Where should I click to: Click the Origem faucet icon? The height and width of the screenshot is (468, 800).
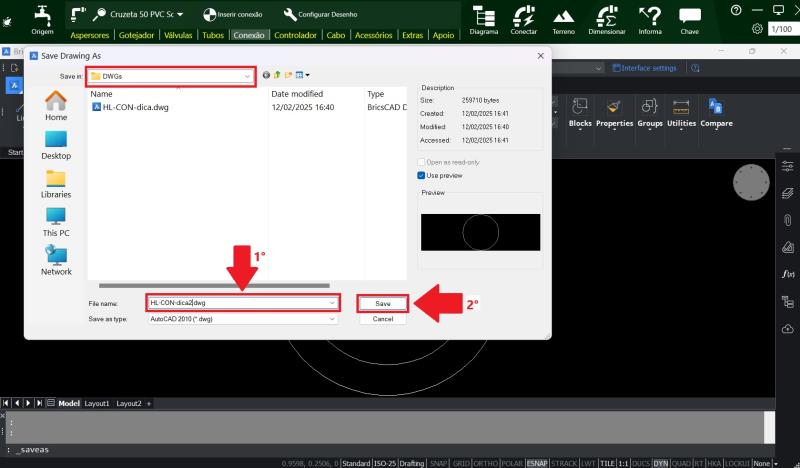[x=41, y=15]
